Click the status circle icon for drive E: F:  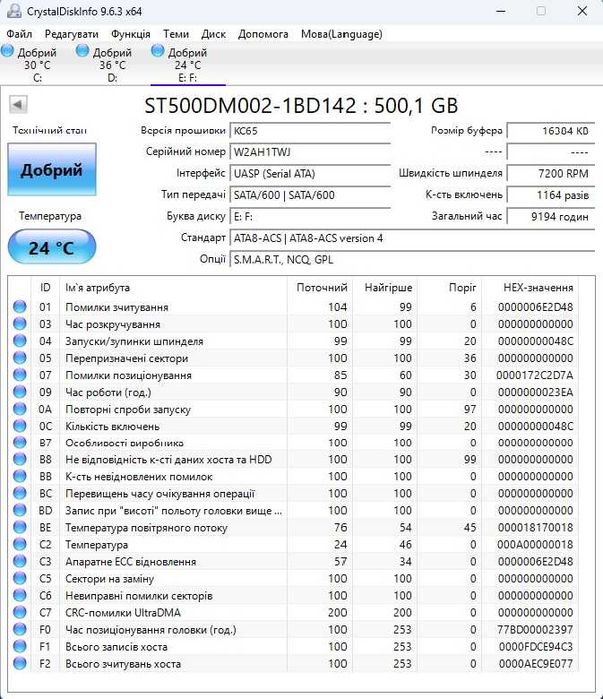tap(157, 51)
